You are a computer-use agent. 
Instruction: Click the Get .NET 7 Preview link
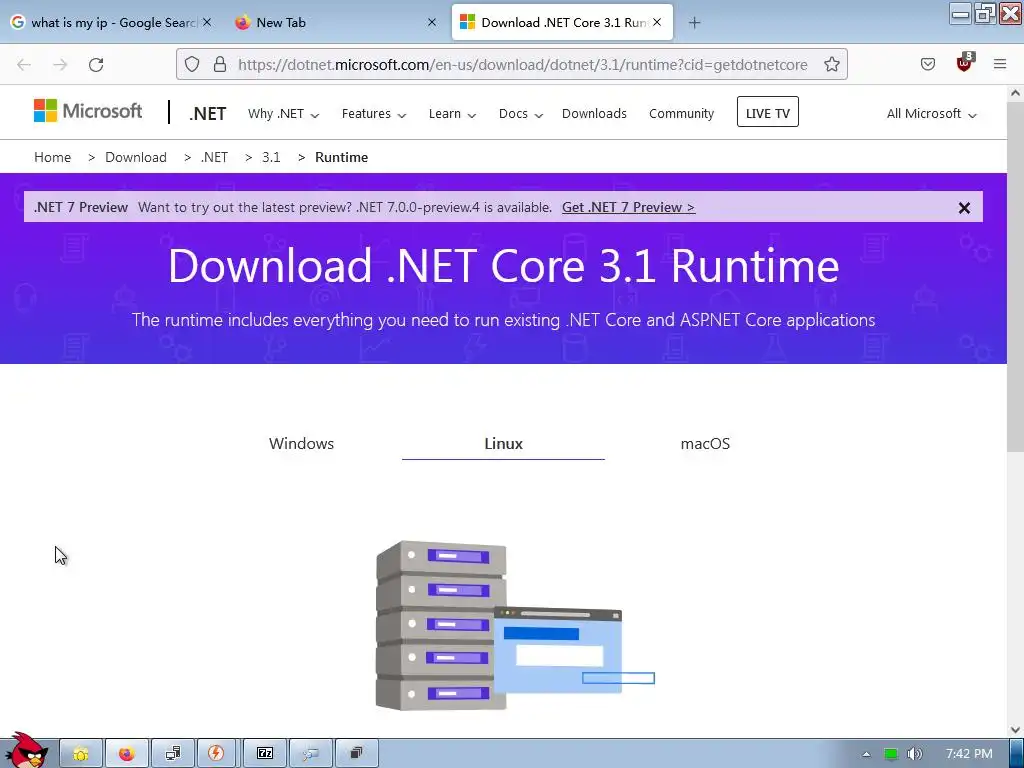628,207
